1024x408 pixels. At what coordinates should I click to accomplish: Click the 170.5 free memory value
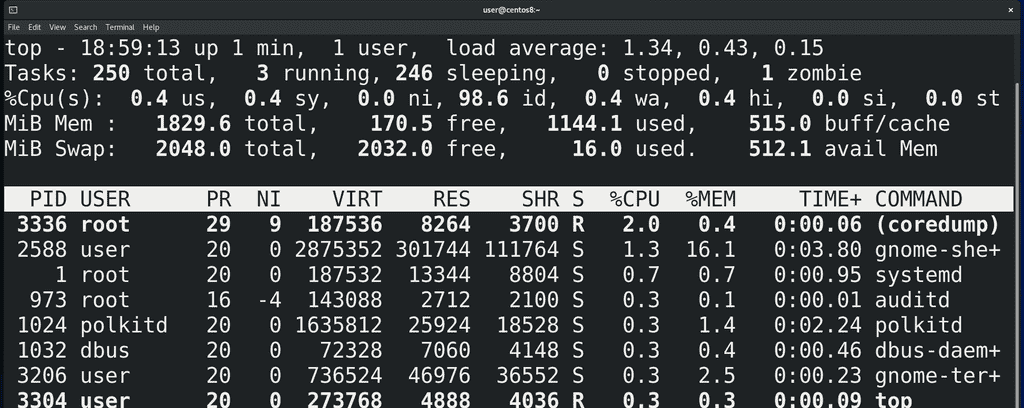click(x=402, y=123)
